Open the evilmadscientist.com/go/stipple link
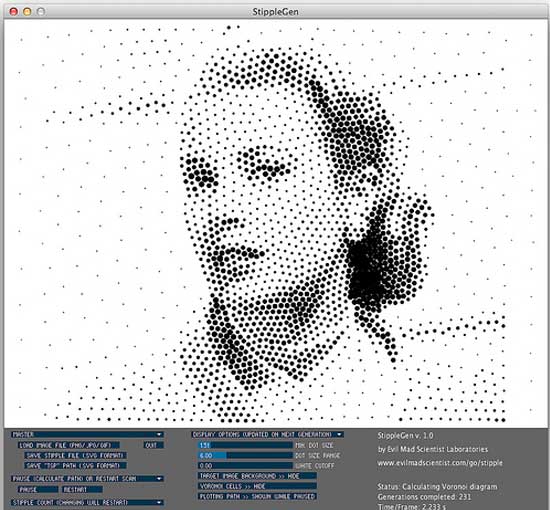The image size is (550, 510). (440, 463)
